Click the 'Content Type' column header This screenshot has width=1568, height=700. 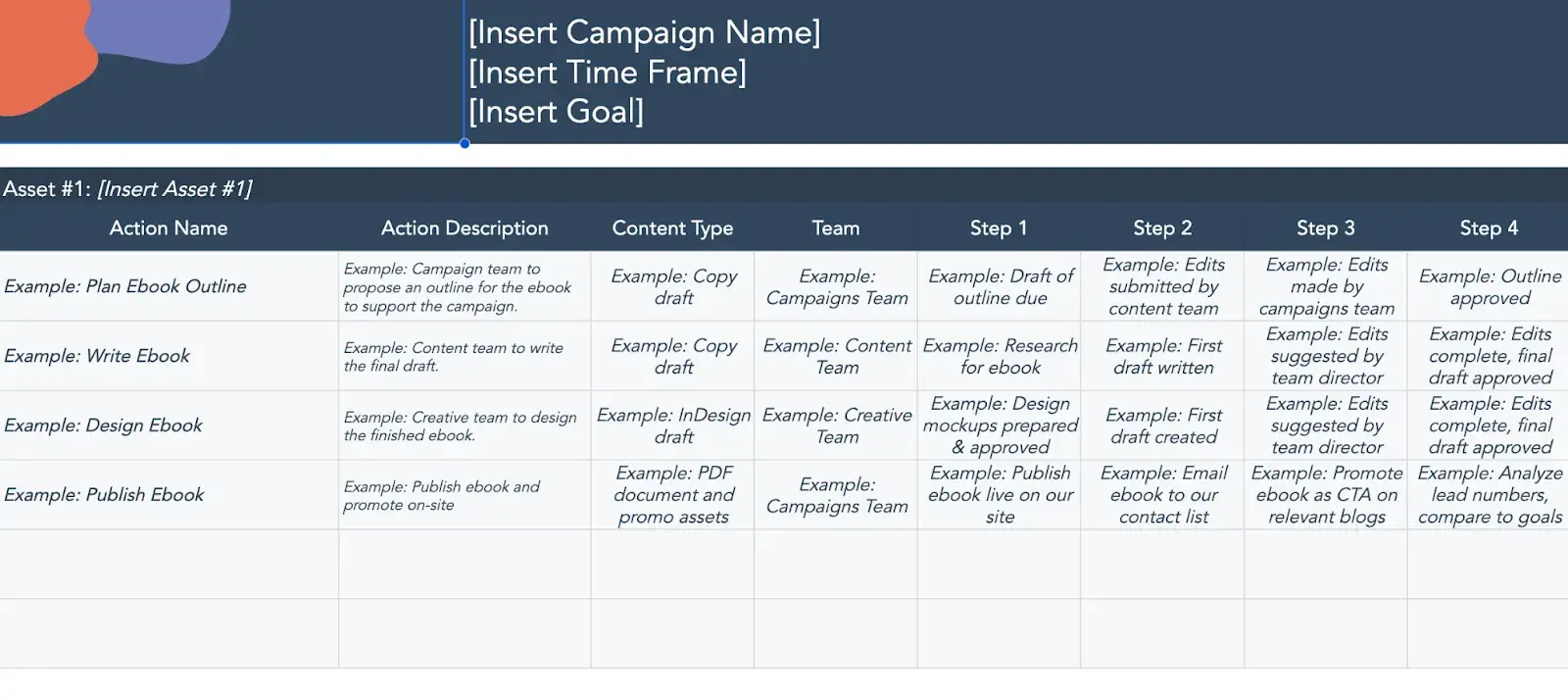point(672,227)
